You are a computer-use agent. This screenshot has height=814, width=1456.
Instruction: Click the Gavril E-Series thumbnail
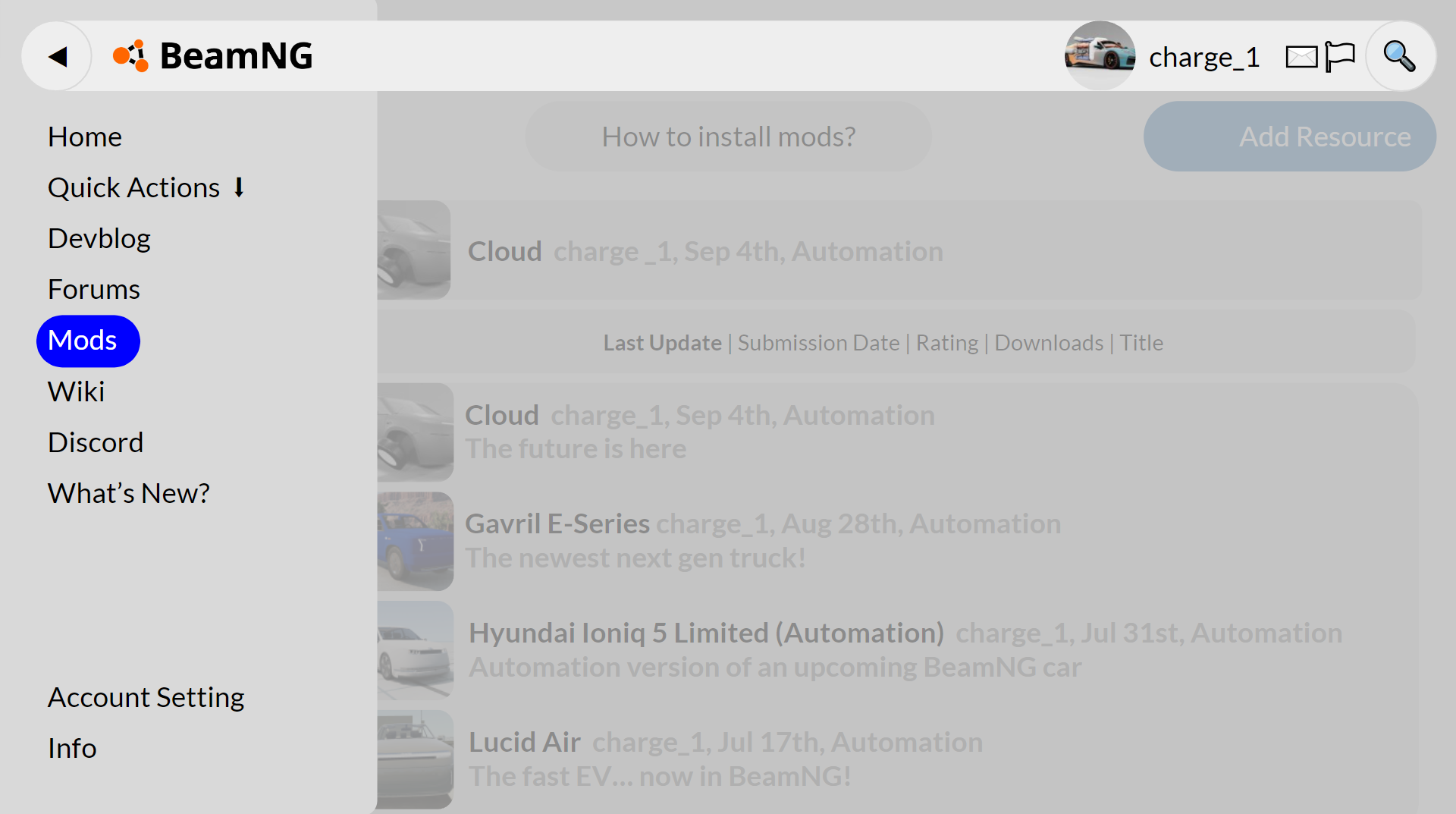click(416, 541)
